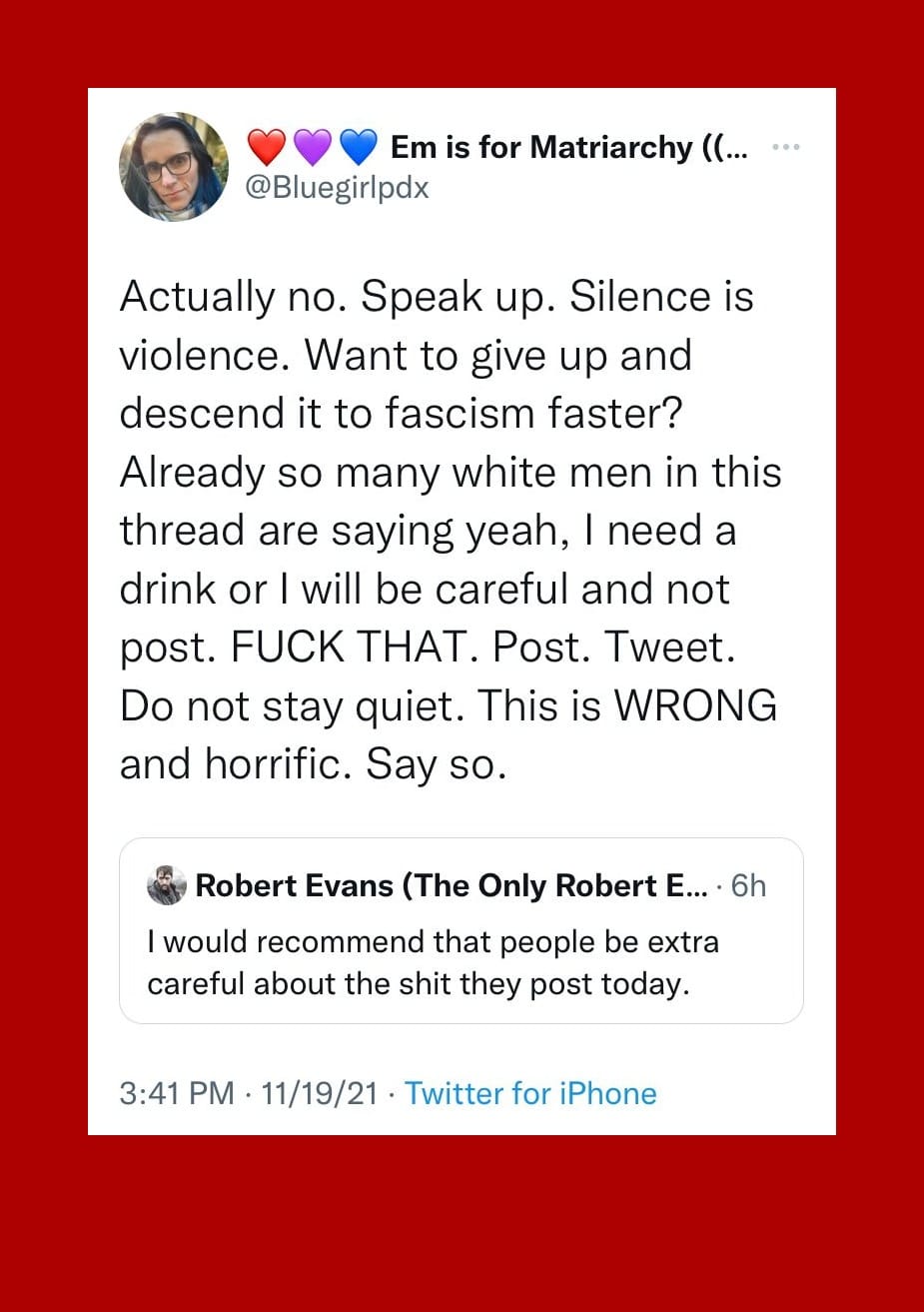Visit the @Bluegirlpdx handle

pyautogui.click(x=338, y=187)
